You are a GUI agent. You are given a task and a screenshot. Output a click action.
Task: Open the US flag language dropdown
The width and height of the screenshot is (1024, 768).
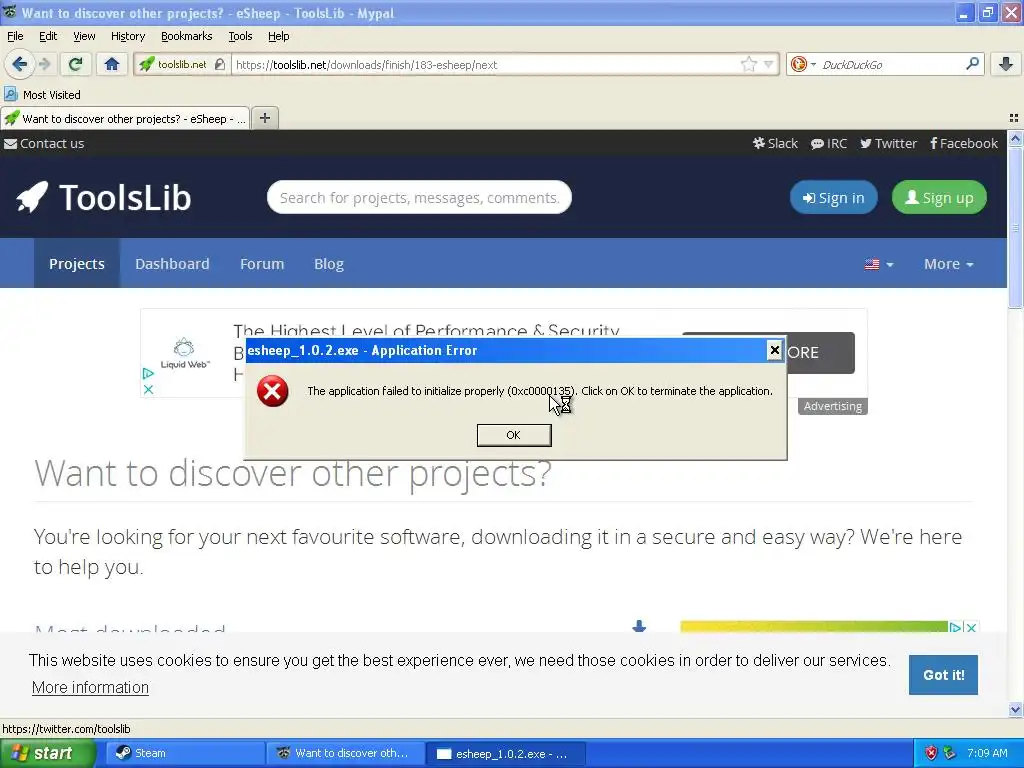point(879,264)
